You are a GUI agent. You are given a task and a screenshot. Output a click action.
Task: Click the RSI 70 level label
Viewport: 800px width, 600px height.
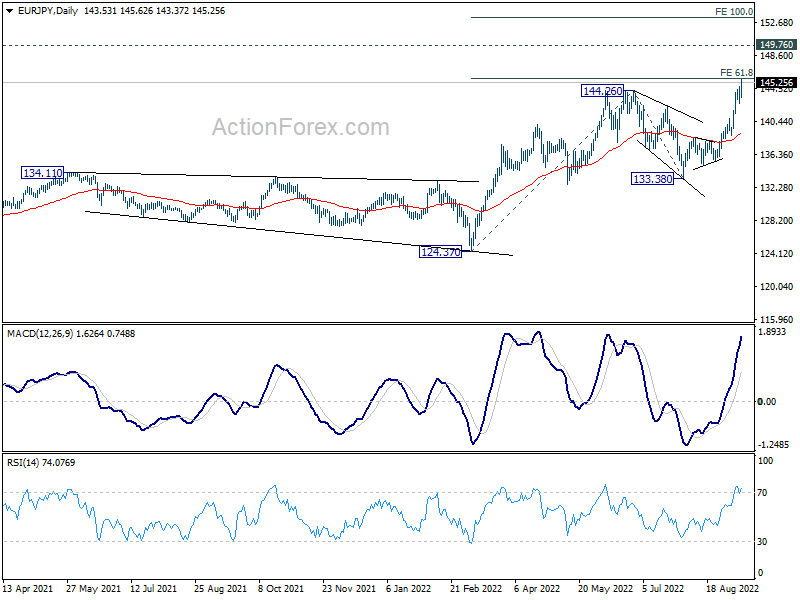point(762,493)
